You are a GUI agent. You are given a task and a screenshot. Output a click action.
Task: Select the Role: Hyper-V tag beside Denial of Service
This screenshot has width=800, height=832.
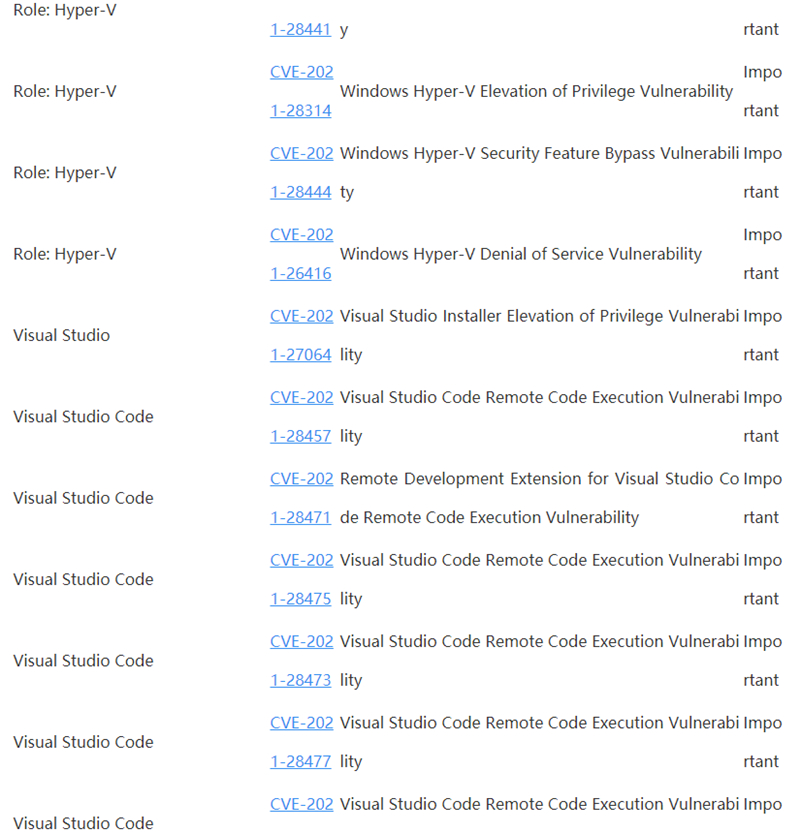point(65,254)
